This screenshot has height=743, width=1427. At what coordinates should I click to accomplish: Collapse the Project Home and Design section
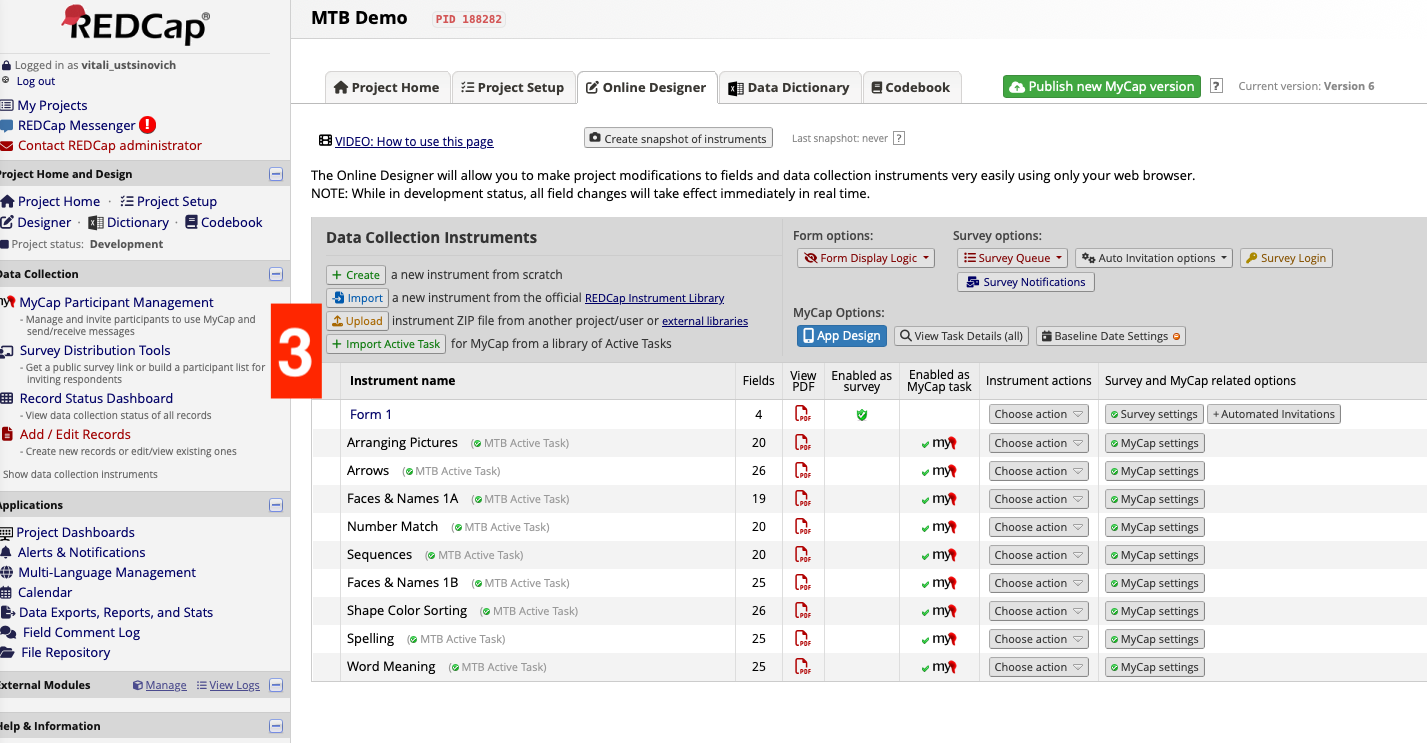pyautogui.click(x=276, y=174)
